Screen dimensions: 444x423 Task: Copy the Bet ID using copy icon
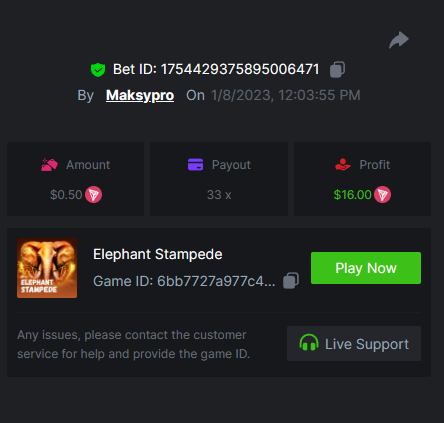(x=337, y=69)
